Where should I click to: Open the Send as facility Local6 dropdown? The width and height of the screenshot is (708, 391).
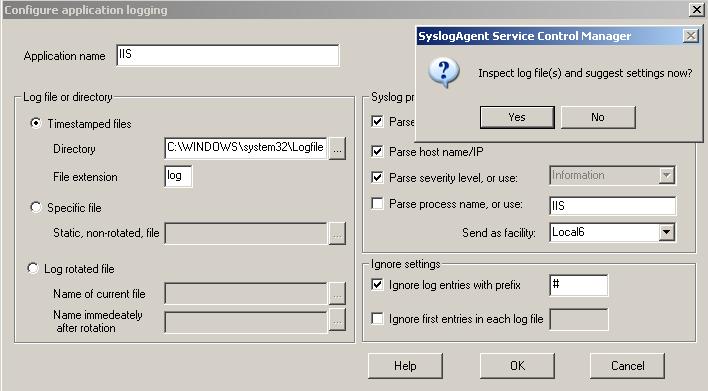(x=666, y=233)
